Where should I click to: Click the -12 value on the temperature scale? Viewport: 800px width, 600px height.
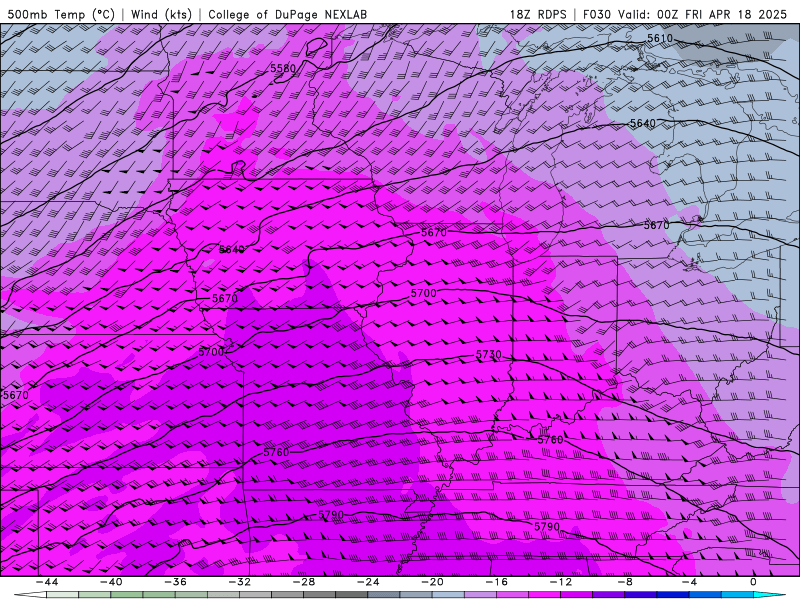tap(561, 582)
